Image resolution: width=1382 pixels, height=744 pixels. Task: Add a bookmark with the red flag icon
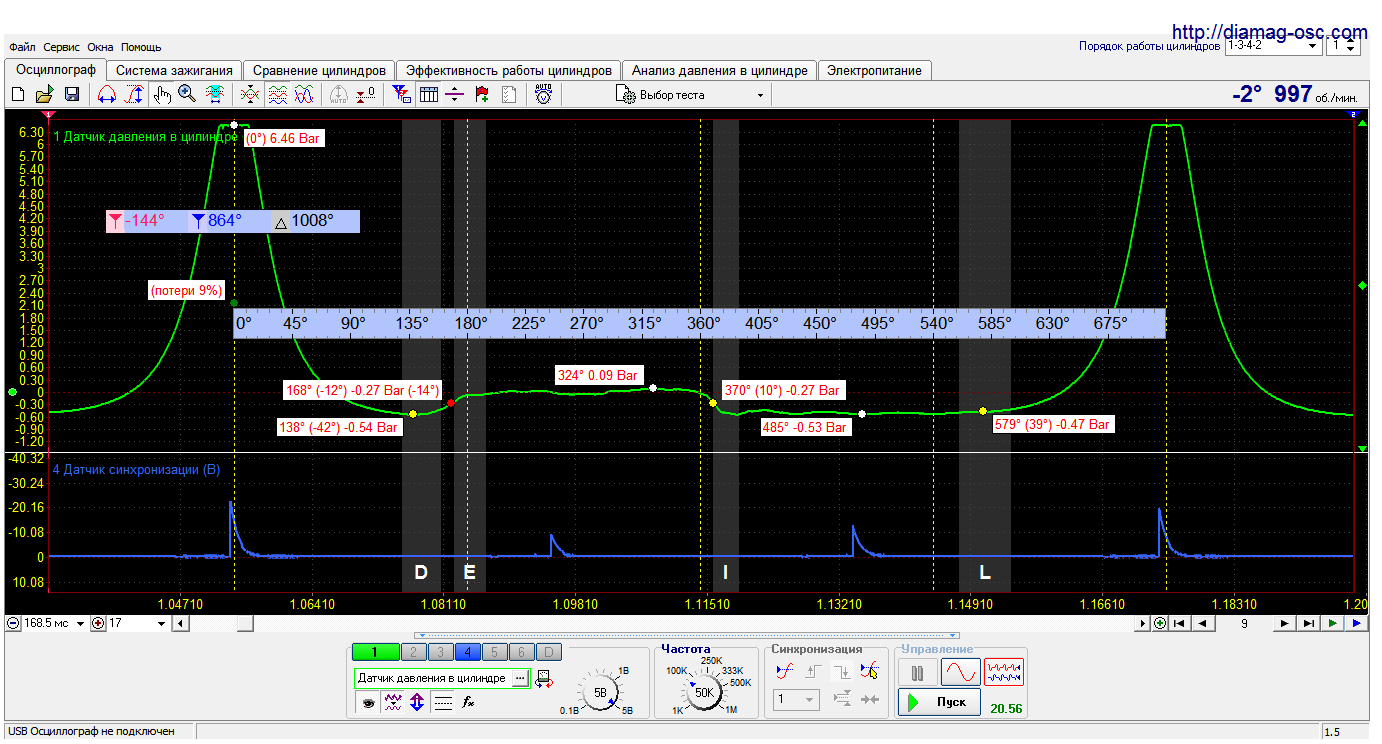pos(482,94)
